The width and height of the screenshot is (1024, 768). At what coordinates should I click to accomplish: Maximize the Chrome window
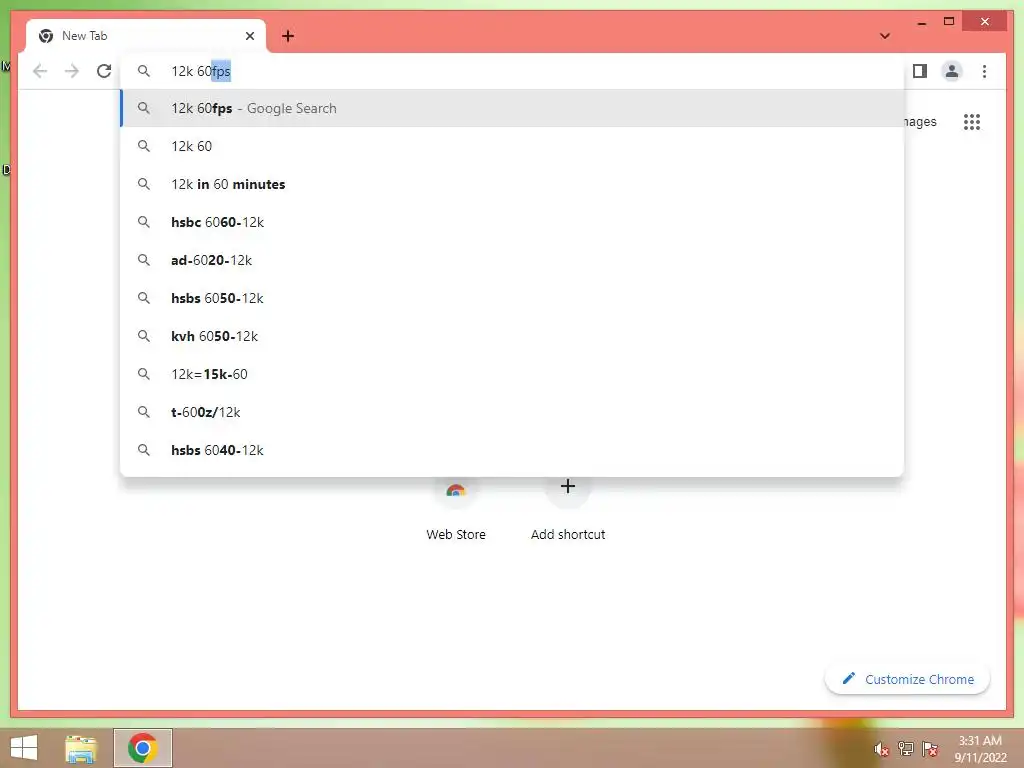tap(949, 22)
